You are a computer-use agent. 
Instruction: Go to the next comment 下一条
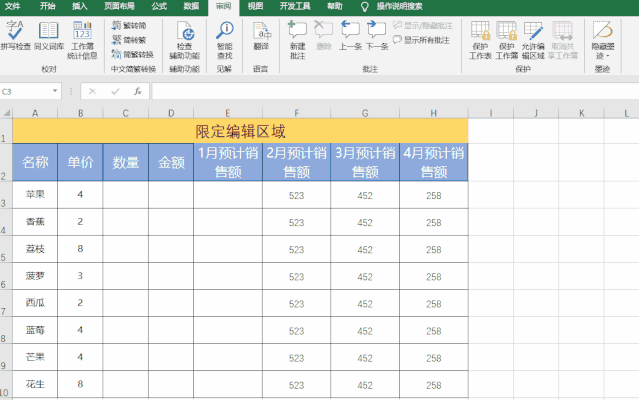tap(377, 36)
